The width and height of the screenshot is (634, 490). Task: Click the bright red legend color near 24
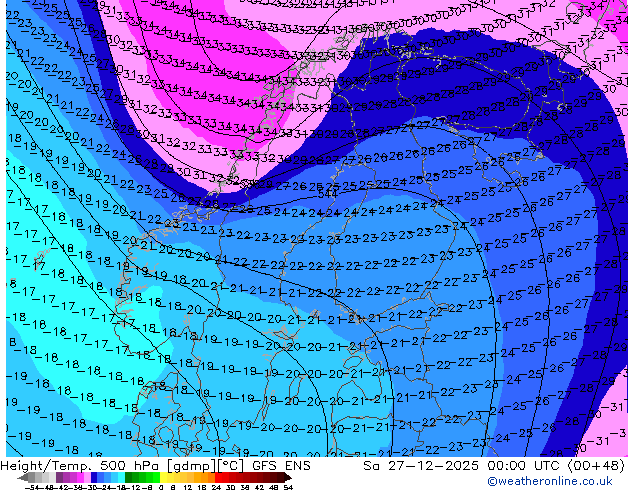pyautogui.click(x=218, y=477)
